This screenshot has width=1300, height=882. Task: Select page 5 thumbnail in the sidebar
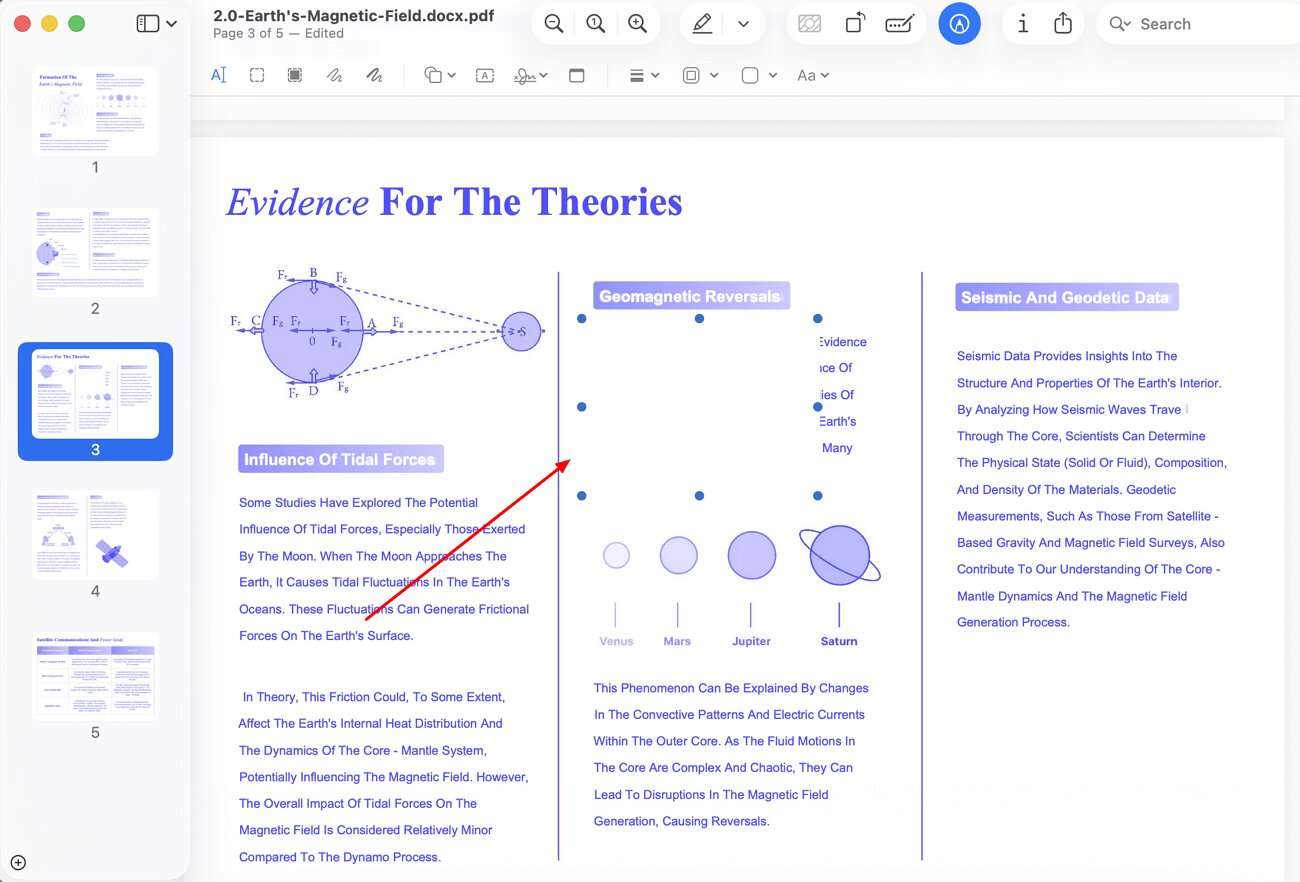95,676
